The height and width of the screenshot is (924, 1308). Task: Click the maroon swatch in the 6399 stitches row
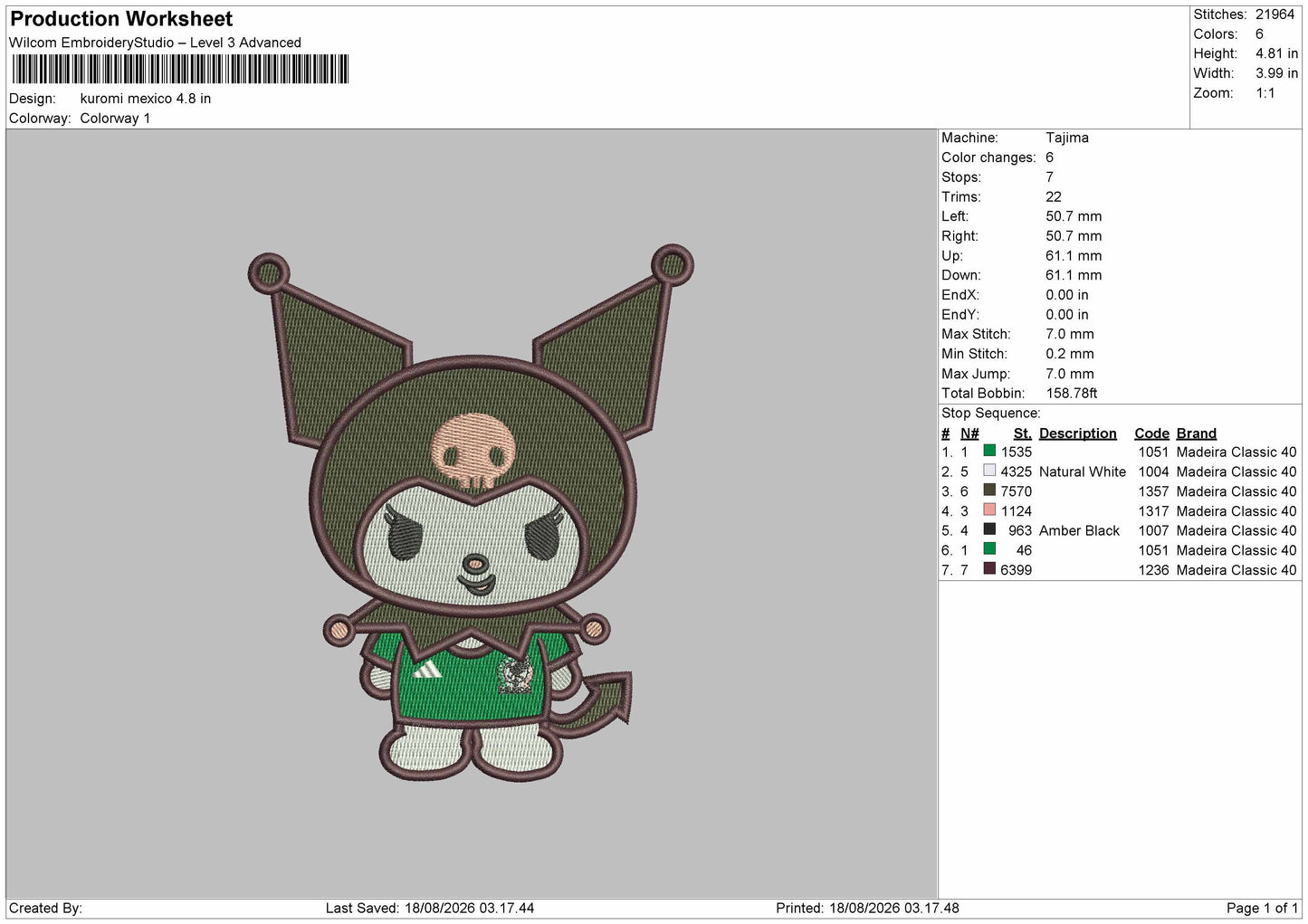(x=989, y=569)
